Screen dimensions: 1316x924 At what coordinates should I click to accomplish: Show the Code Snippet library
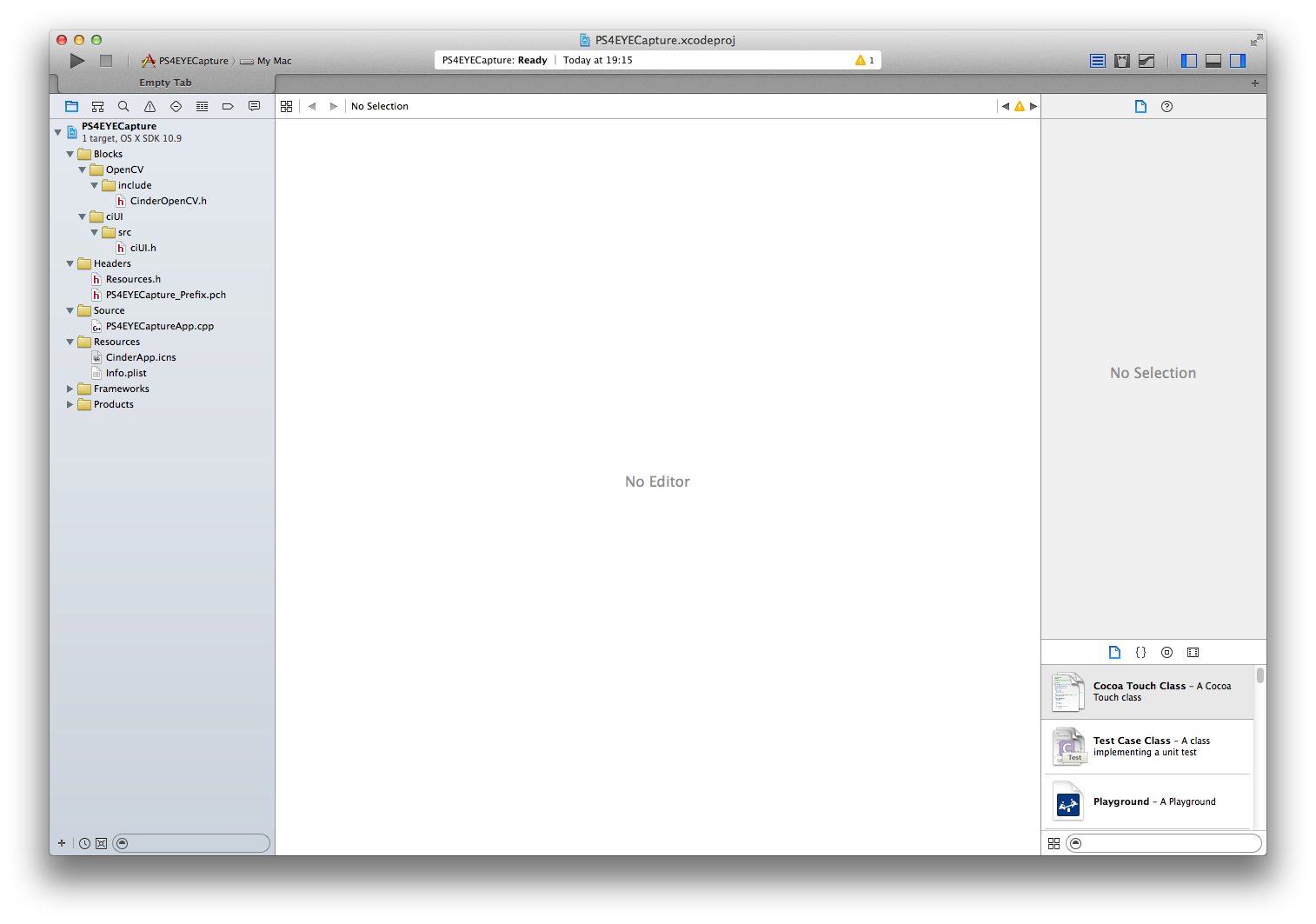tap(1140, 652)
